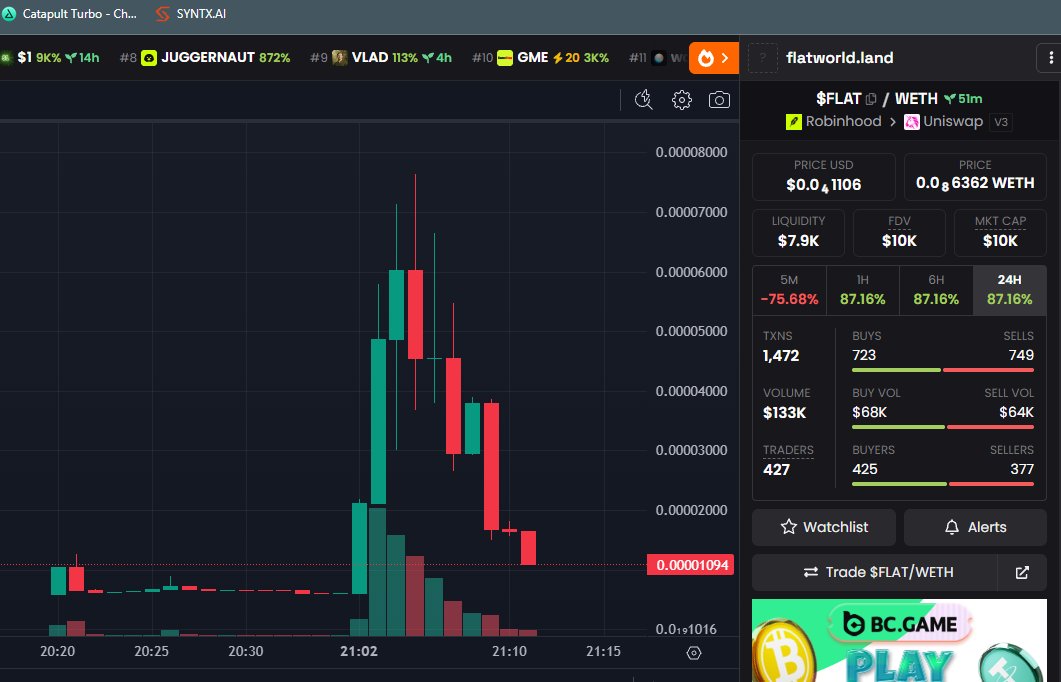Open the chart indicators quick-search icon
This screenshot has width=1061, height=682.
(x=644, y=100)
